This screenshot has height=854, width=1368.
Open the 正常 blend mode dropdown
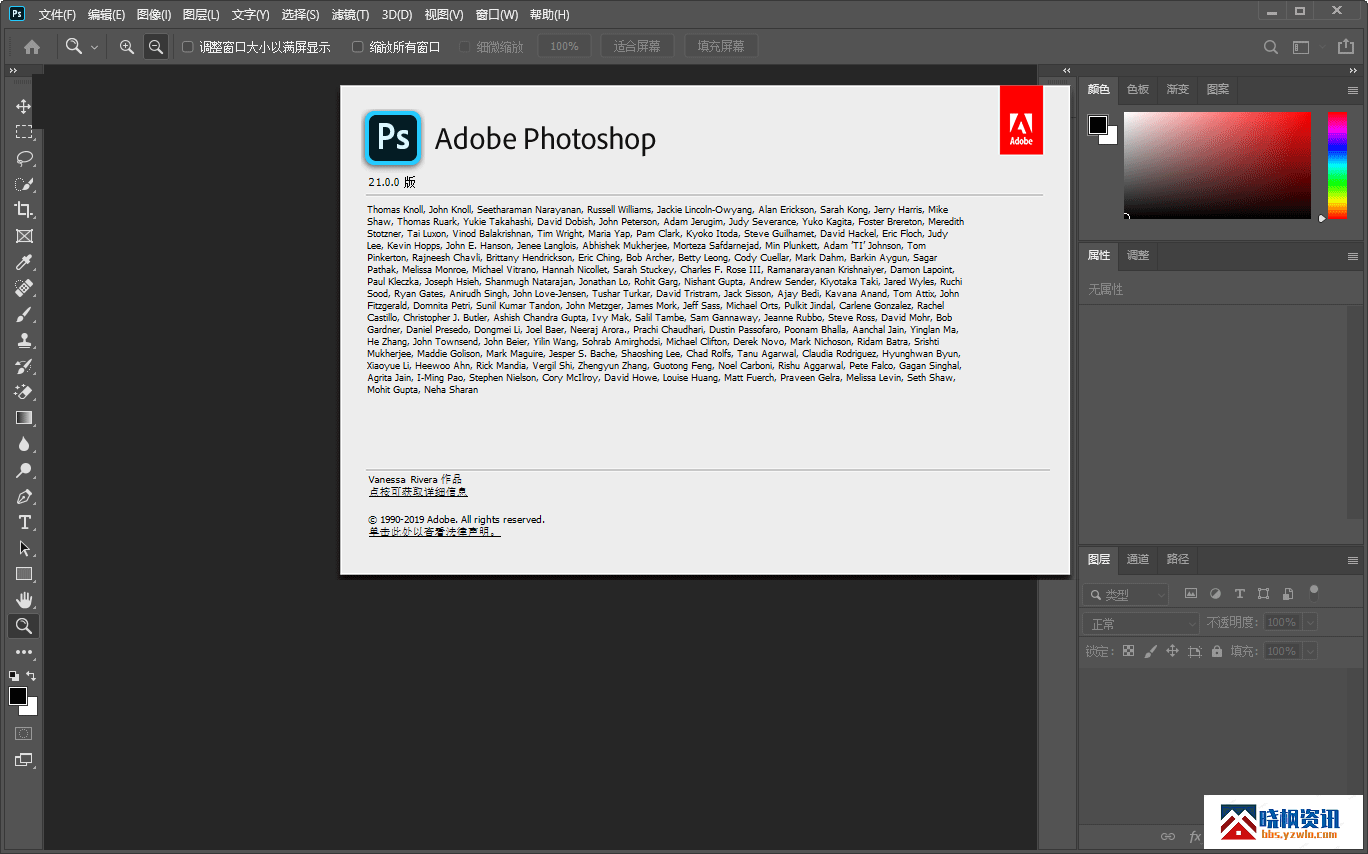pyautogui.click(x=1140, y=623)
